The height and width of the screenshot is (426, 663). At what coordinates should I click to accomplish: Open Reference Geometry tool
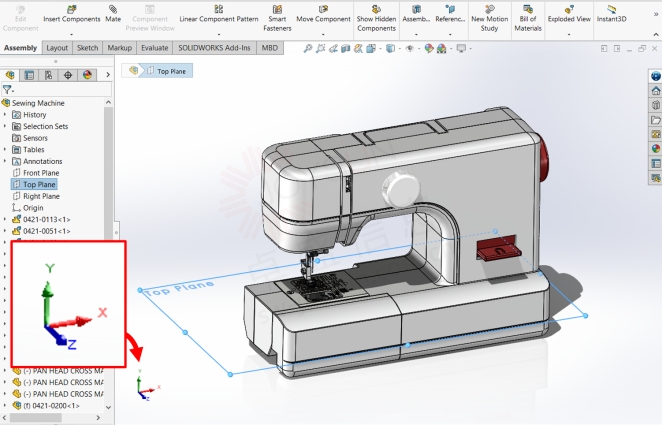pos(450,14)
